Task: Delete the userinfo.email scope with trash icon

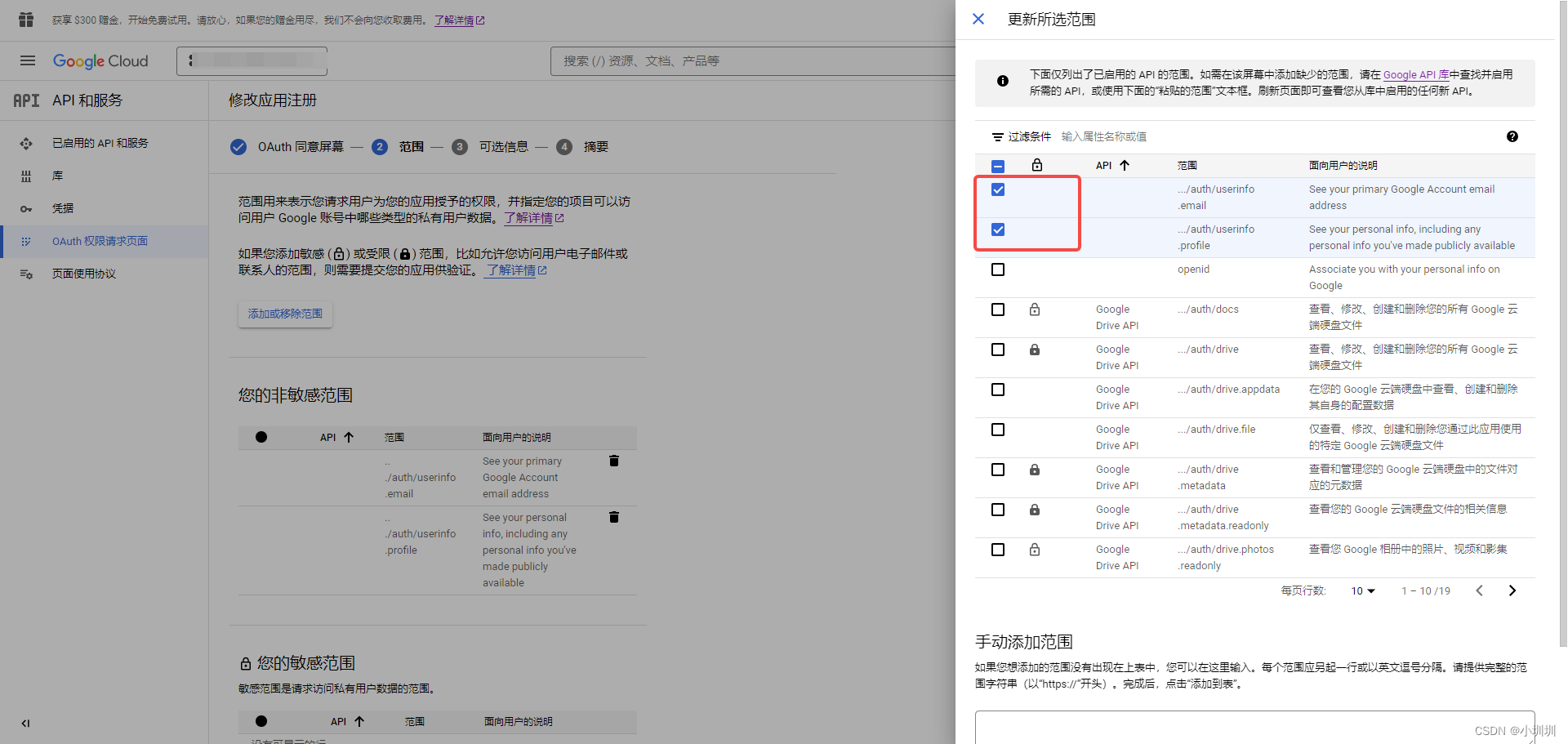Action: coord(614,461)
